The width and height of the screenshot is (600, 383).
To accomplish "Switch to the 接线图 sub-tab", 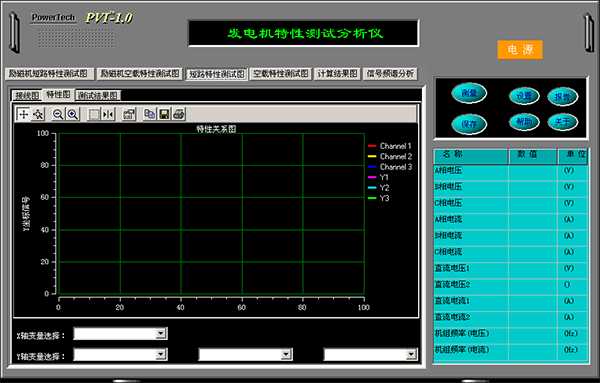I will pos(27,96).
